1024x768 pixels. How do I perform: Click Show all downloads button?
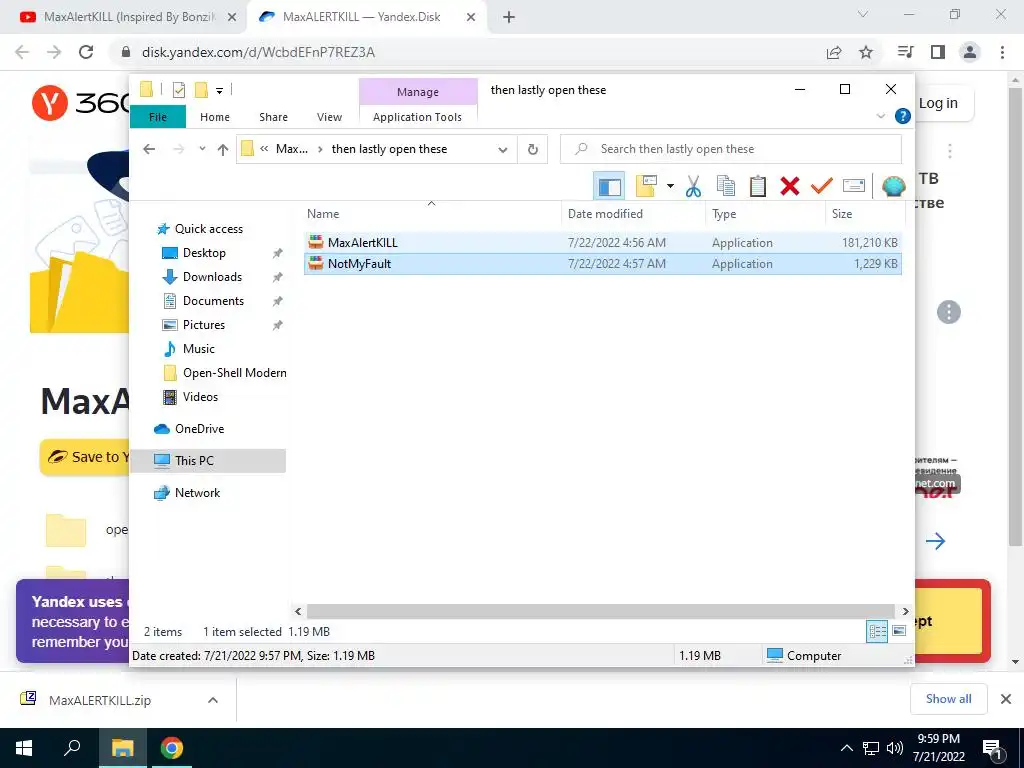948,699
